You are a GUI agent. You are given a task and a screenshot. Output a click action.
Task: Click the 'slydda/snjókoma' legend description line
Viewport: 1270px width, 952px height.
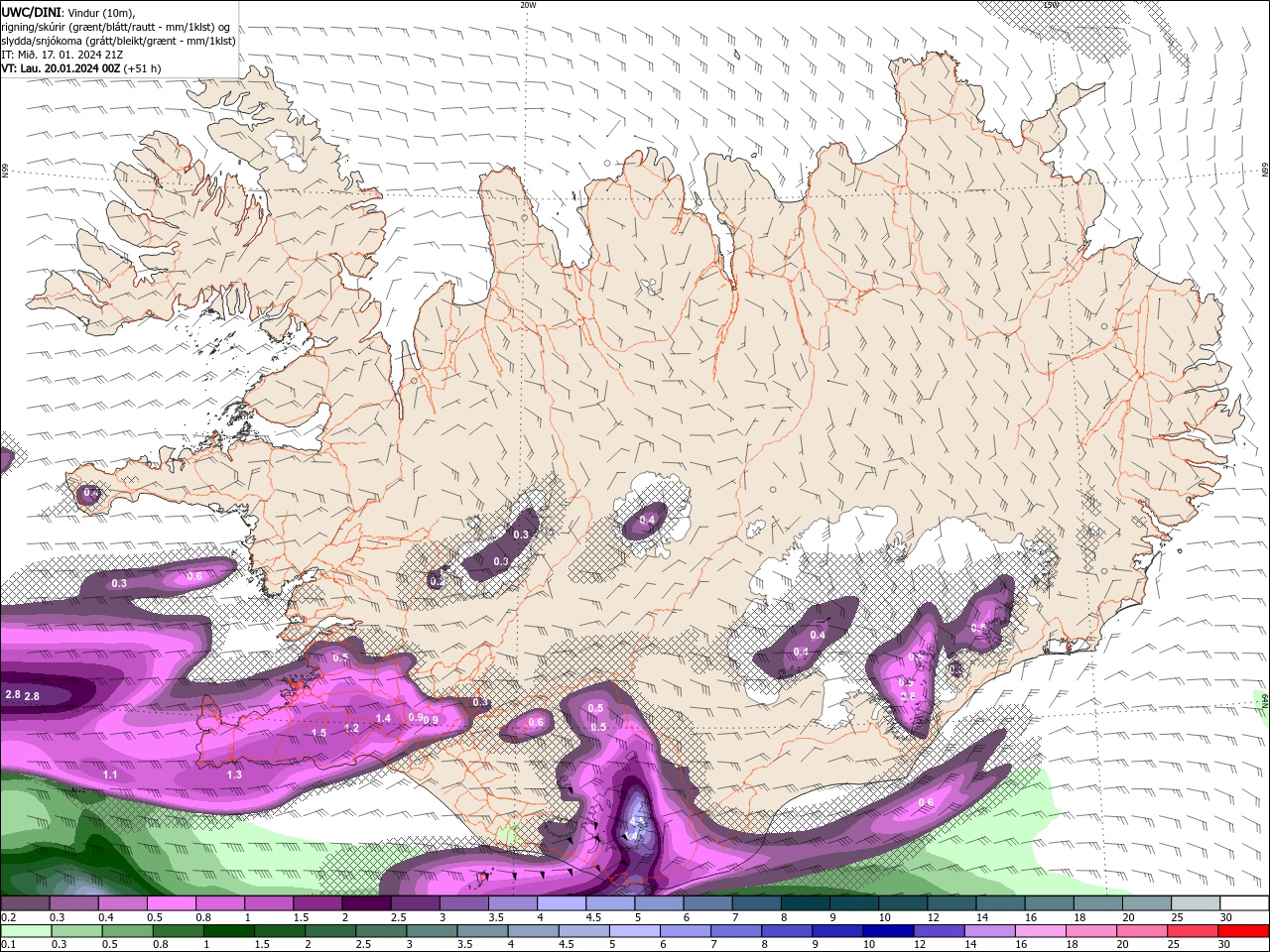point(119,41)
